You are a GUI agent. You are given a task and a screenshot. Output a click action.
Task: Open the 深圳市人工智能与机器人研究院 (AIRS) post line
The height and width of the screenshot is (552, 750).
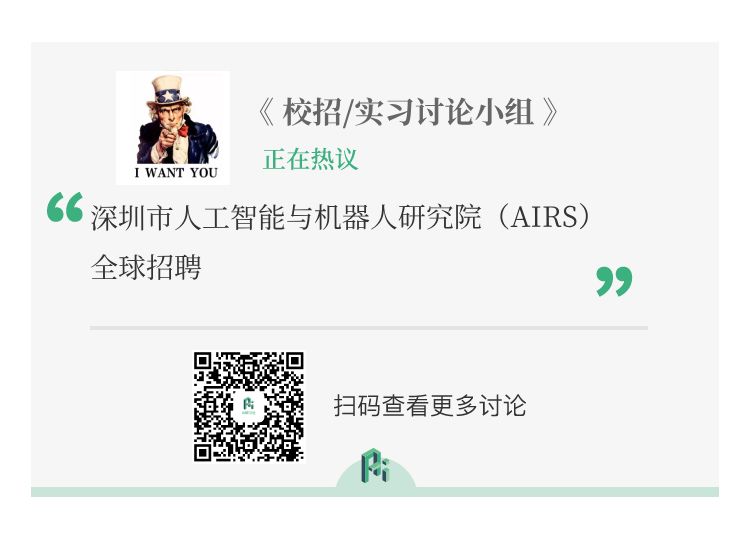pyautogui.click(x=341, y=217)
